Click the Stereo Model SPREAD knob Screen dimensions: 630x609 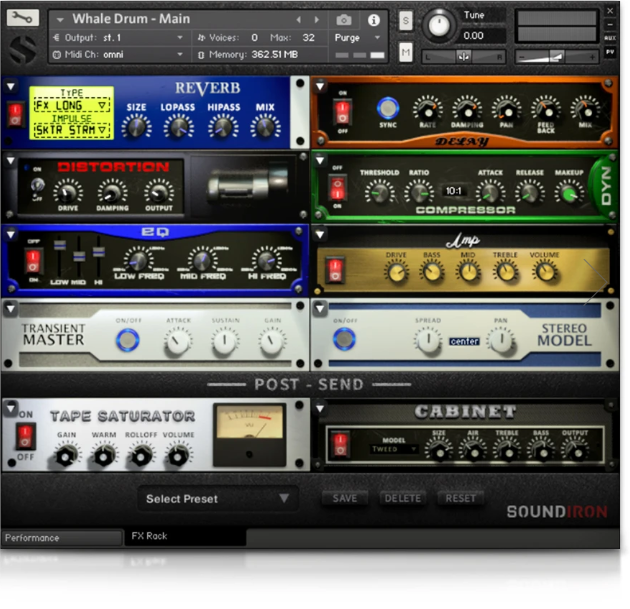pos(428,340)
